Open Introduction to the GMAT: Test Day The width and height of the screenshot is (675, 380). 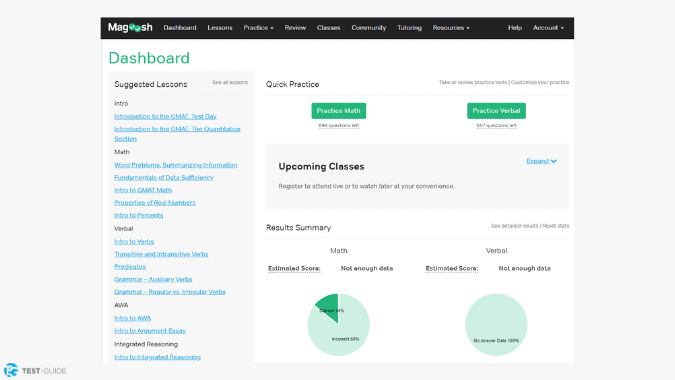165,116
